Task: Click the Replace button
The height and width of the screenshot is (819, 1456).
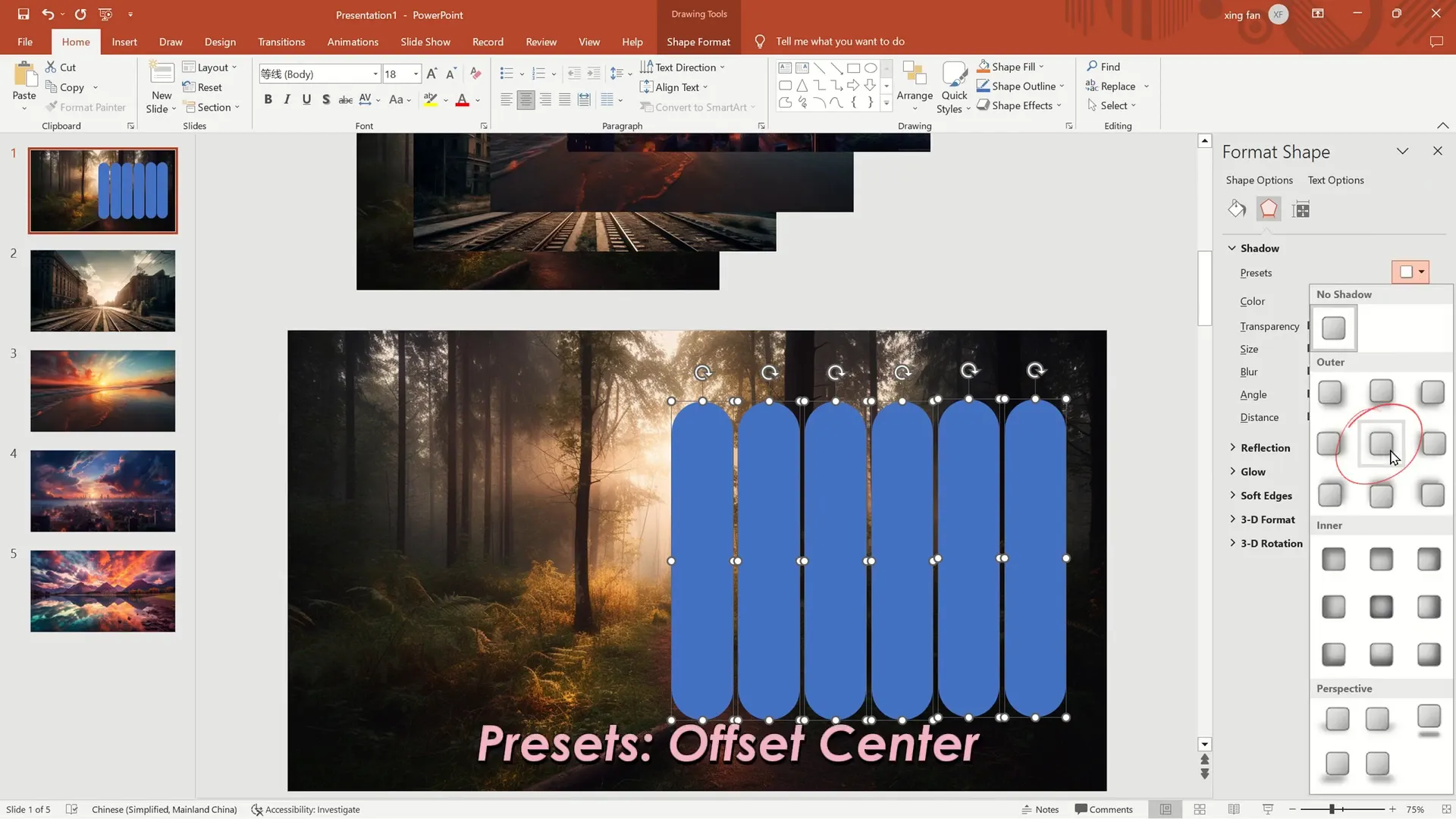Action: (1111, 86)
